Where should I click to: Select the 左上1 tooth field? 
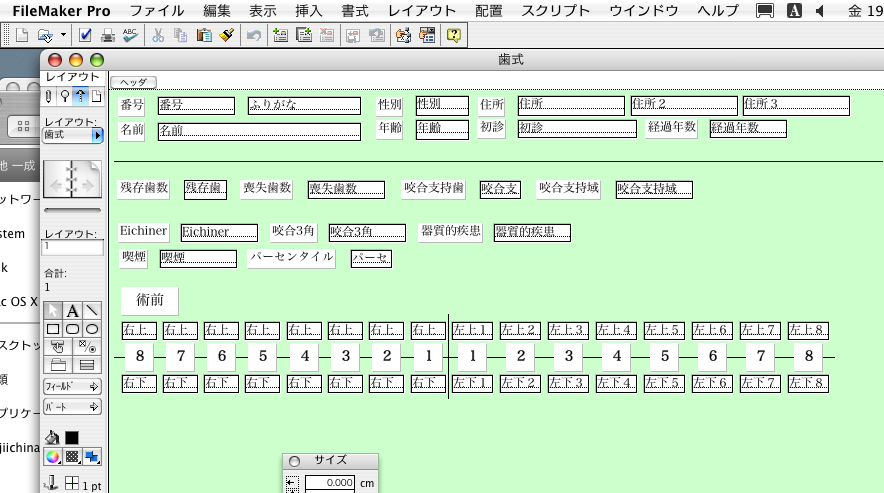(472, 331)
